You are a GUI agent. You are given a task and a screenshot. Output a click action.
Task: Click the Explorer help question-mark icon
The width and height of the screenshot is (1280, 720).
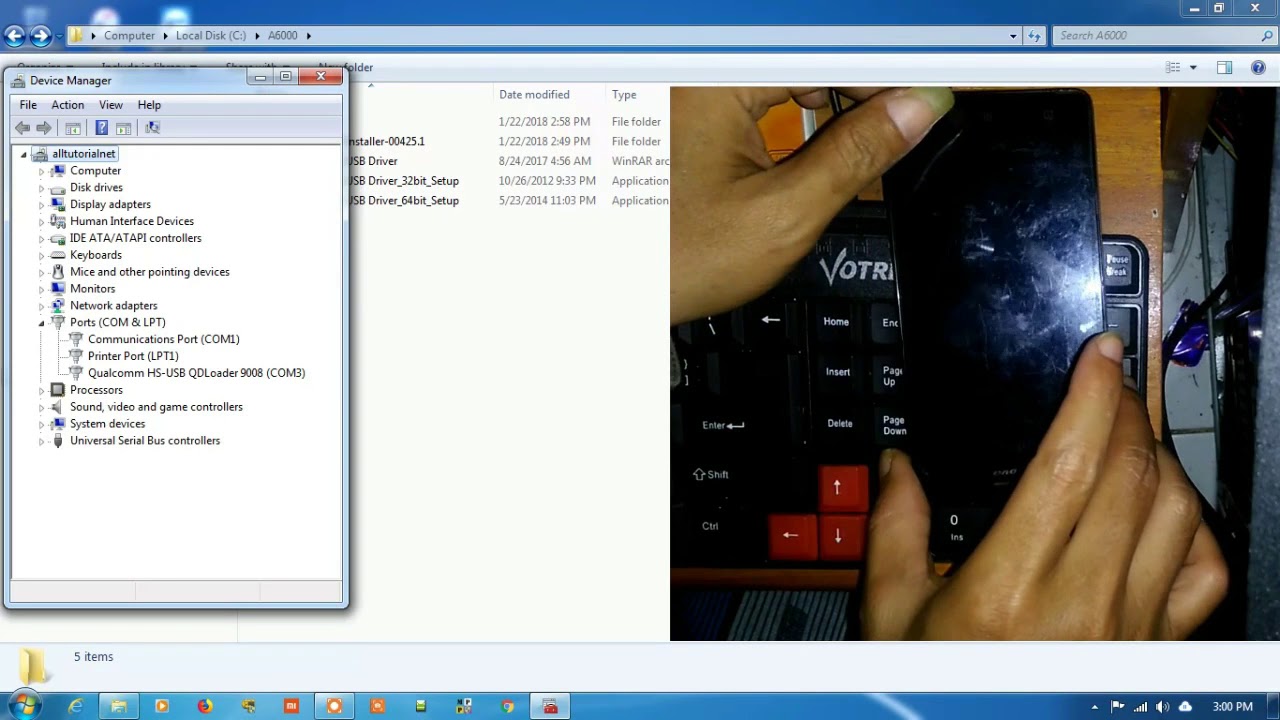1258,67
